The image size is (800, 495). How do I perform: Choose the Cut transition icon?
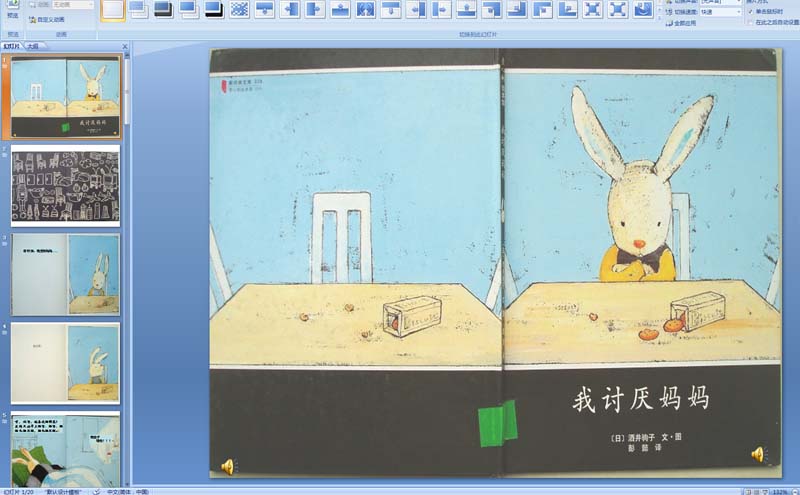click(189, 9)
